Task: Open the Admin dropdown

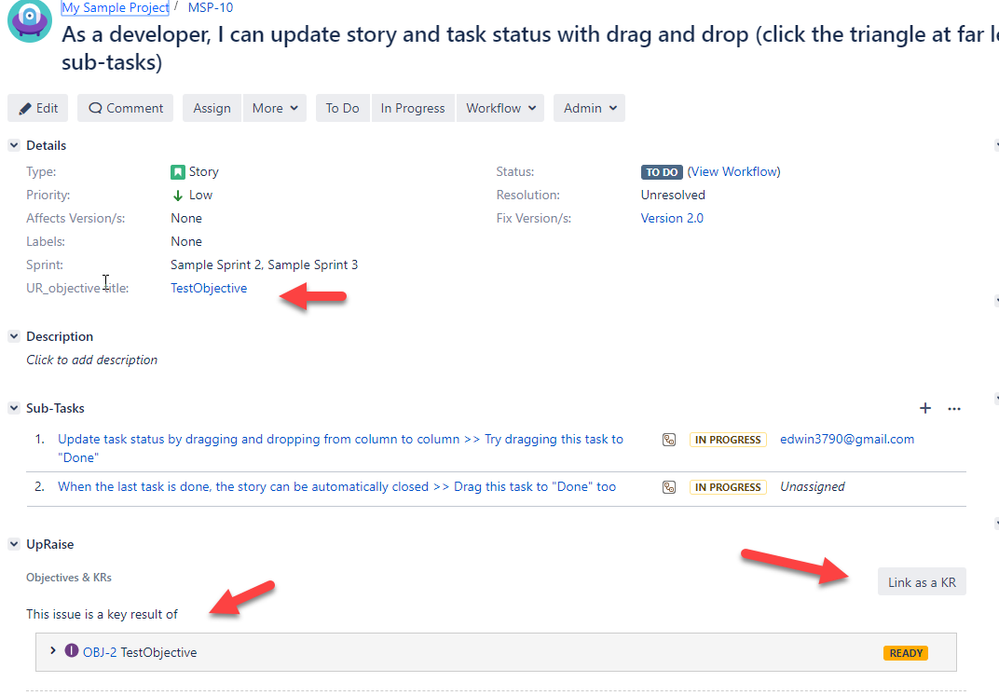Action: (589, 108)
